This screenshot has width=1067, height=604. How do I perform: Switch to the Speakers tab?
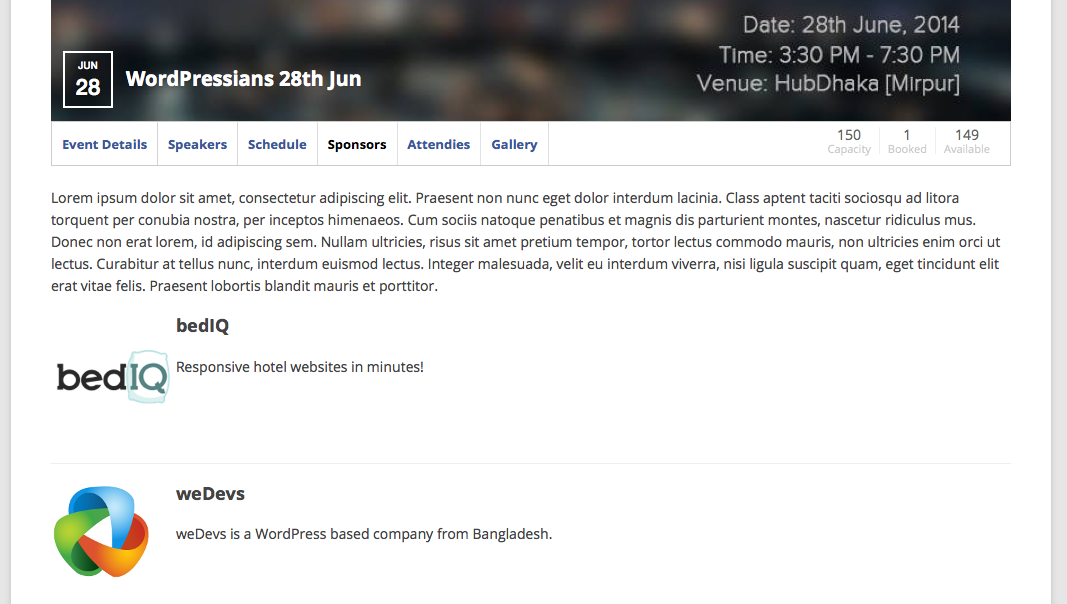pyautogui.click(x=197, y=144)
